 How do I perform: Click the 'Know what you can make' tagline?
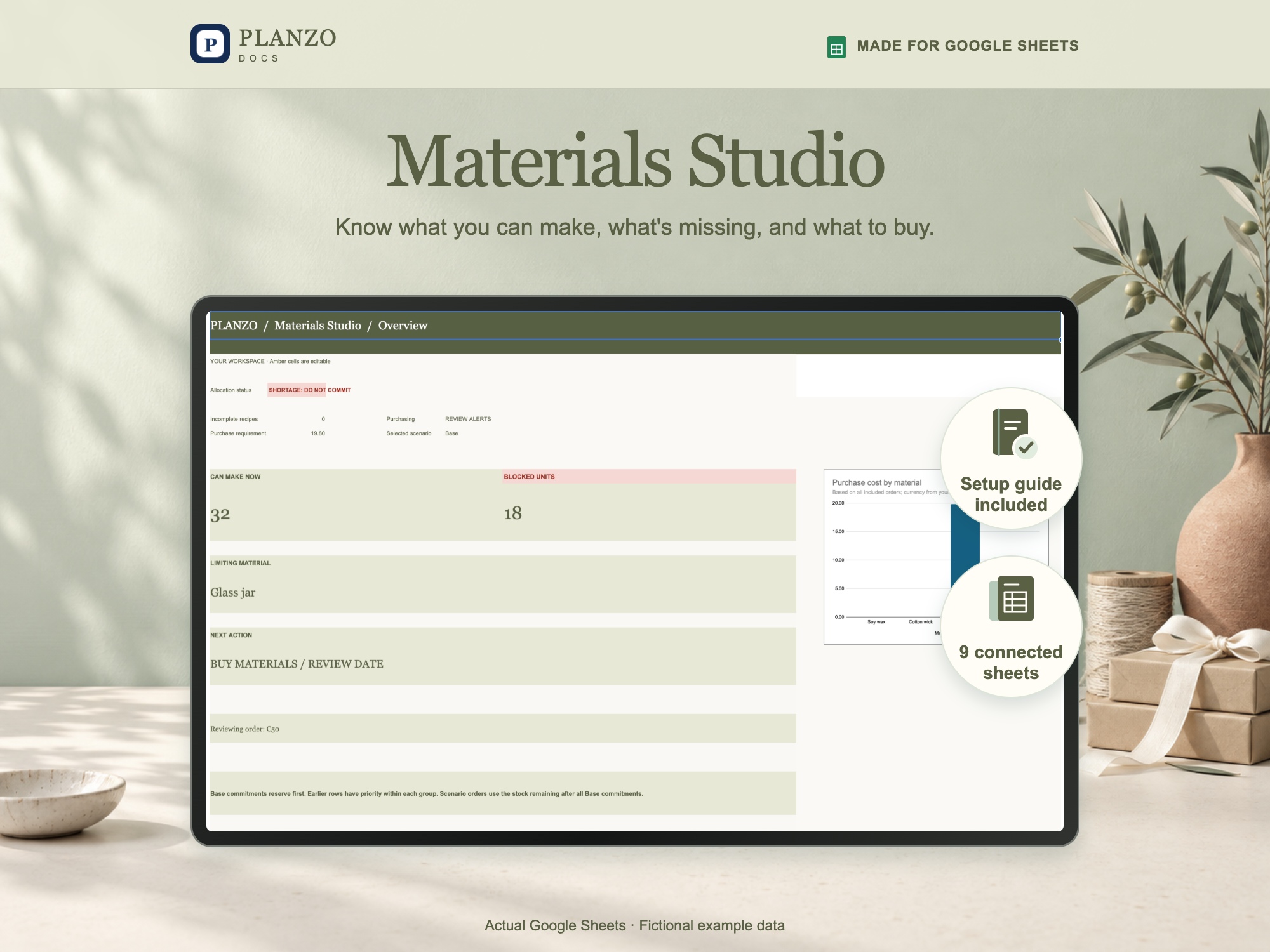[635, 227]
